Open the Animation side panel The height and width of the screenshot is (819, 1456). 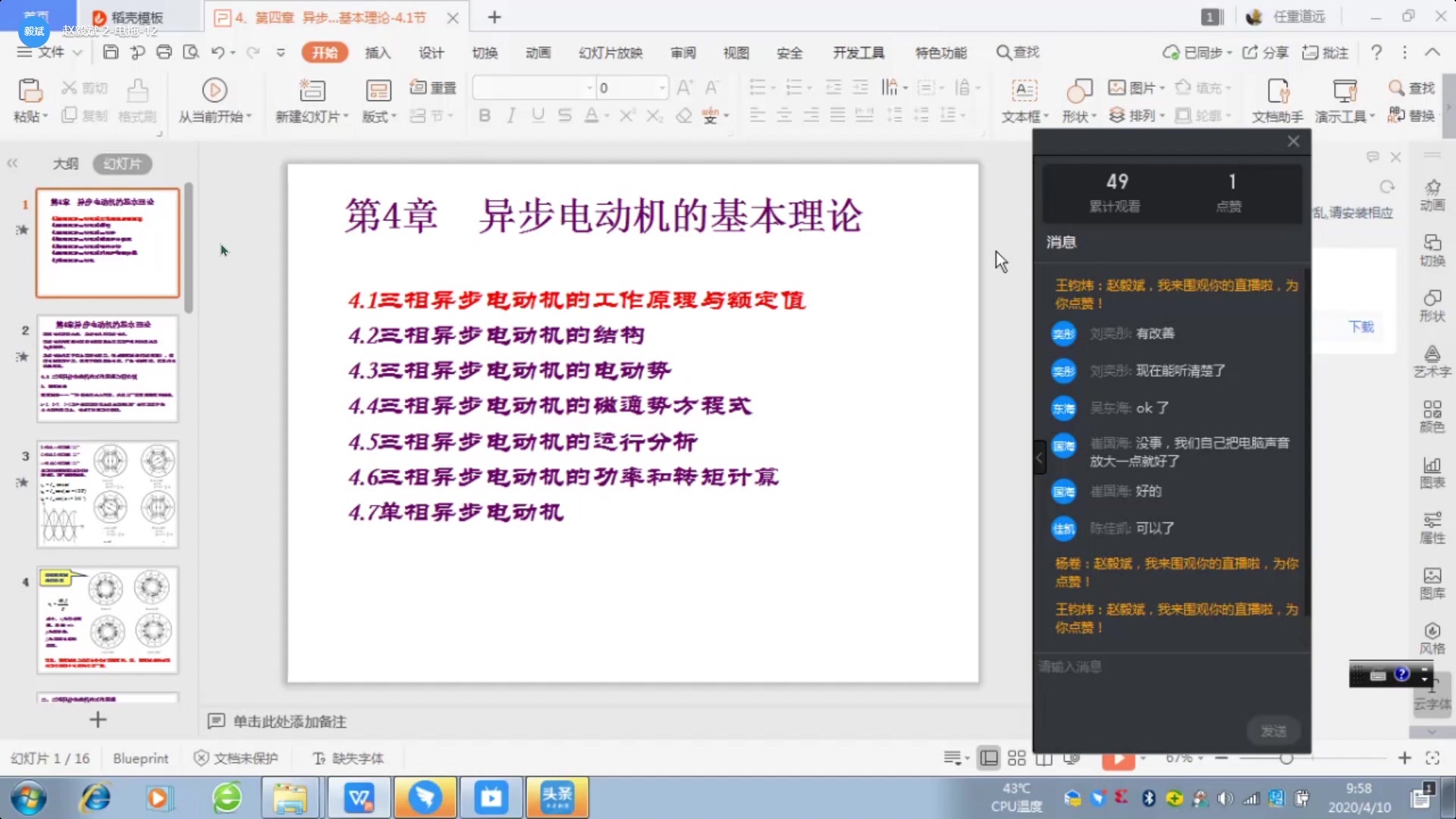click(x=1432, y=195)
